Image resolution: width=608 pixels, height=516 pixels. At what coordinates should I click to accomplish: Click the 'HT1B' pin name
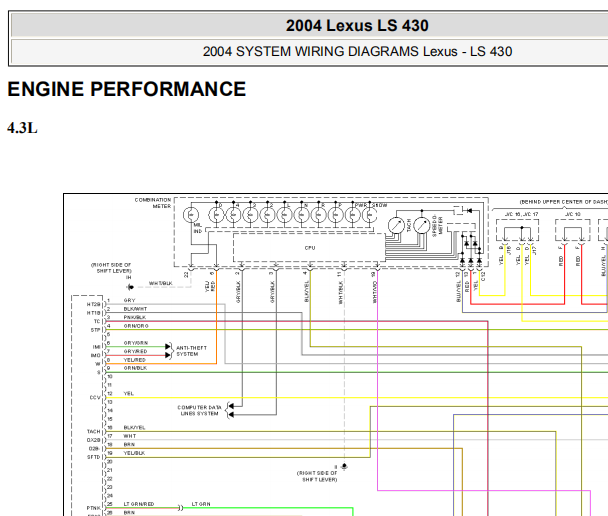coord(93,313)
